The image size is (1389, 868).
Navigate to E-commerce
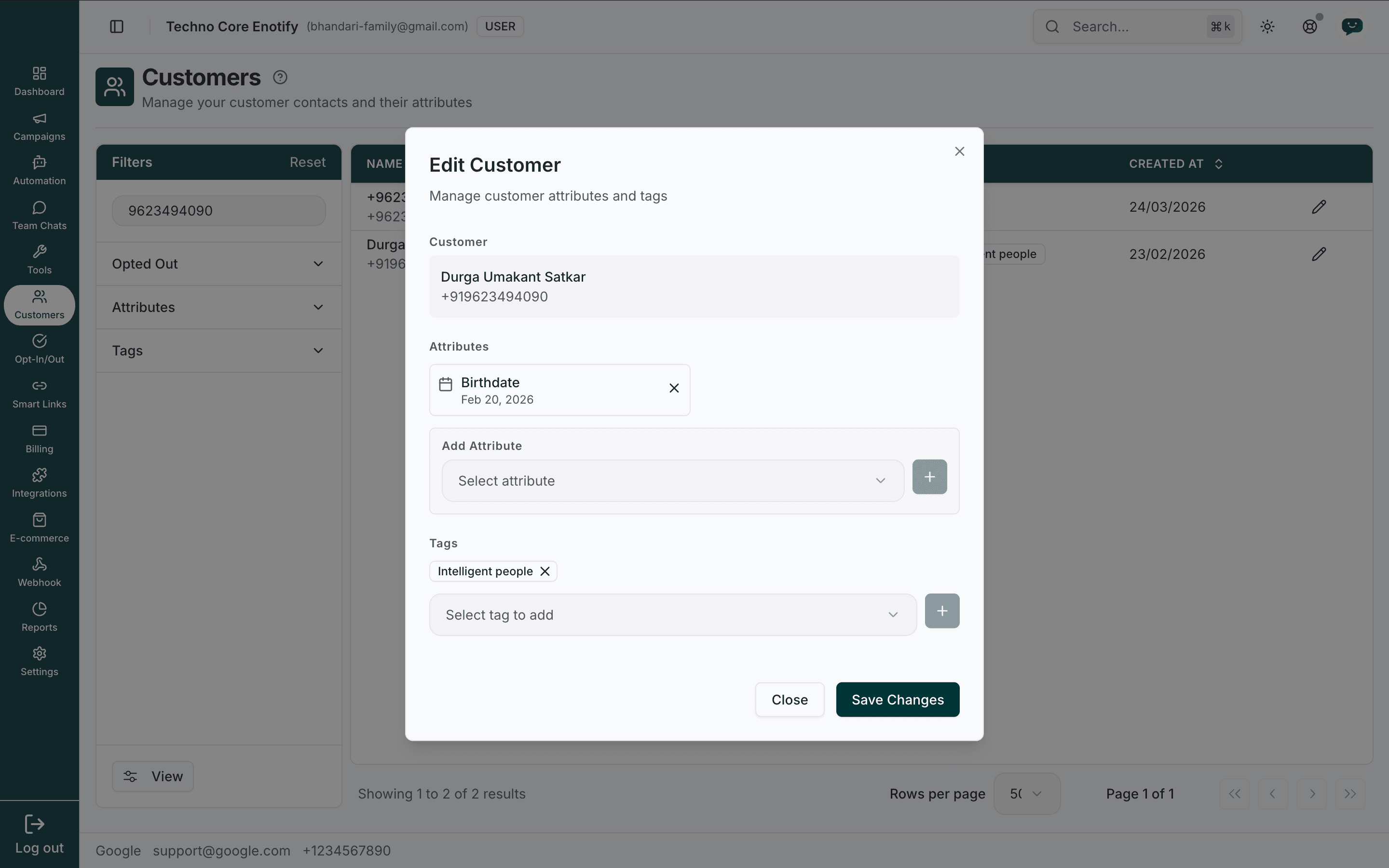click(x=39, y=528)
